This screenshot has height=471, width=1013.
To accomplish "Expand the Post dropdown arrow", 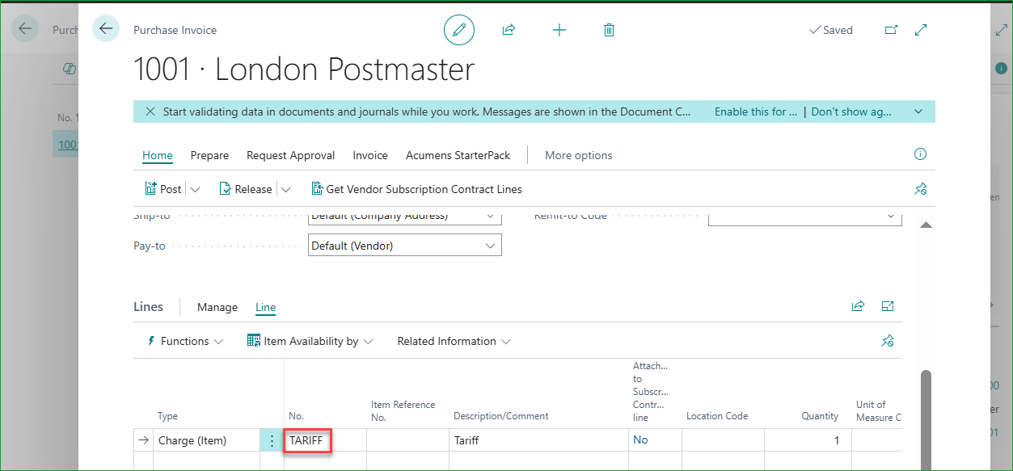I will coord(195,189).
